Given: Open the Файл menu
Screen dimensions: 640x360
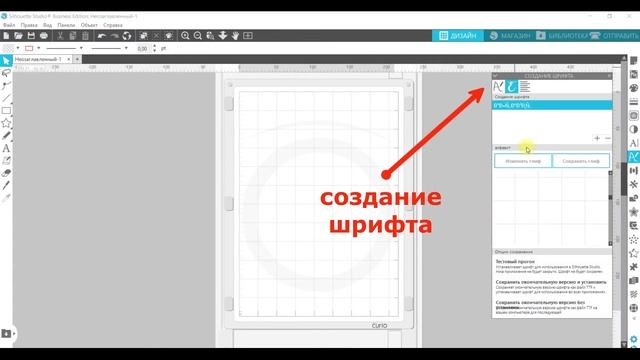Looking at the screenshot, I should (9, 25).
